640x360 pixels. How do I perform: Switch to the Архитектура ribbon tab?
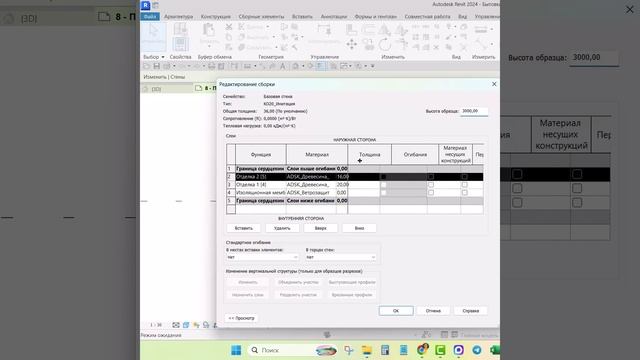click(x=178, y=17)
